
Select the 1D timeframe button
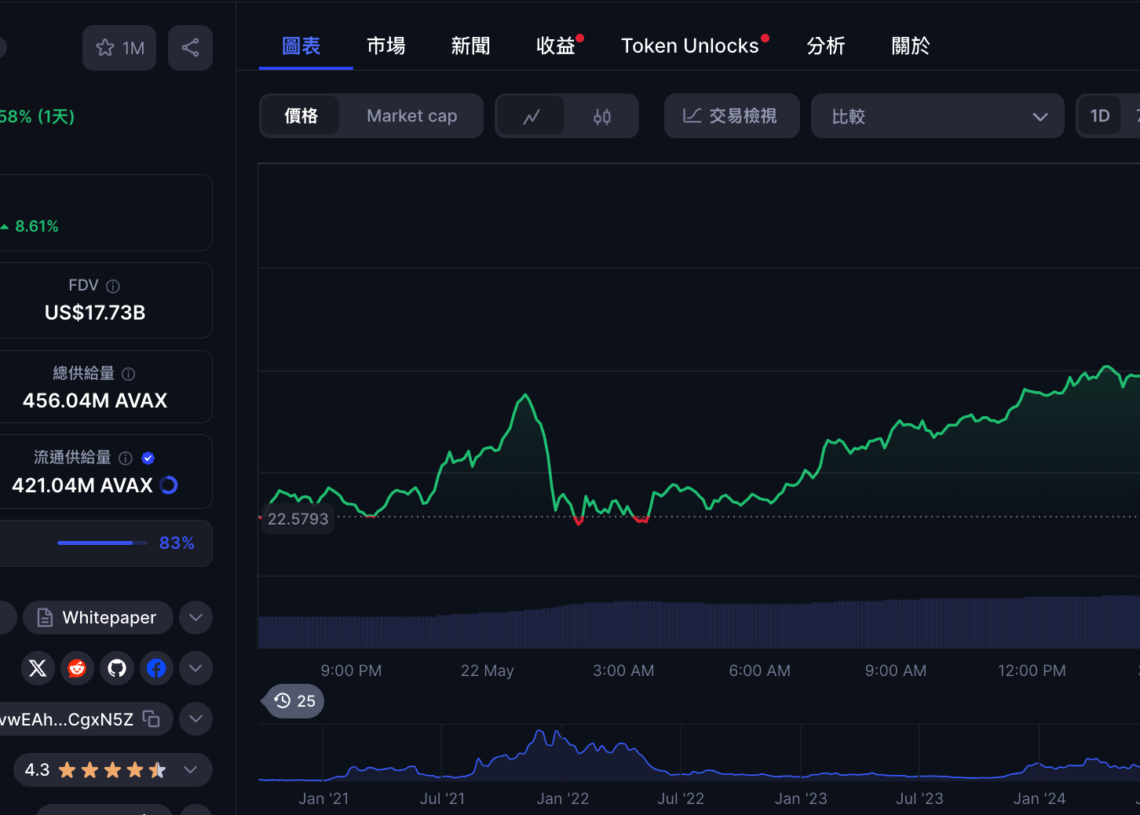pyautogui.click(x=1101, y=115)
